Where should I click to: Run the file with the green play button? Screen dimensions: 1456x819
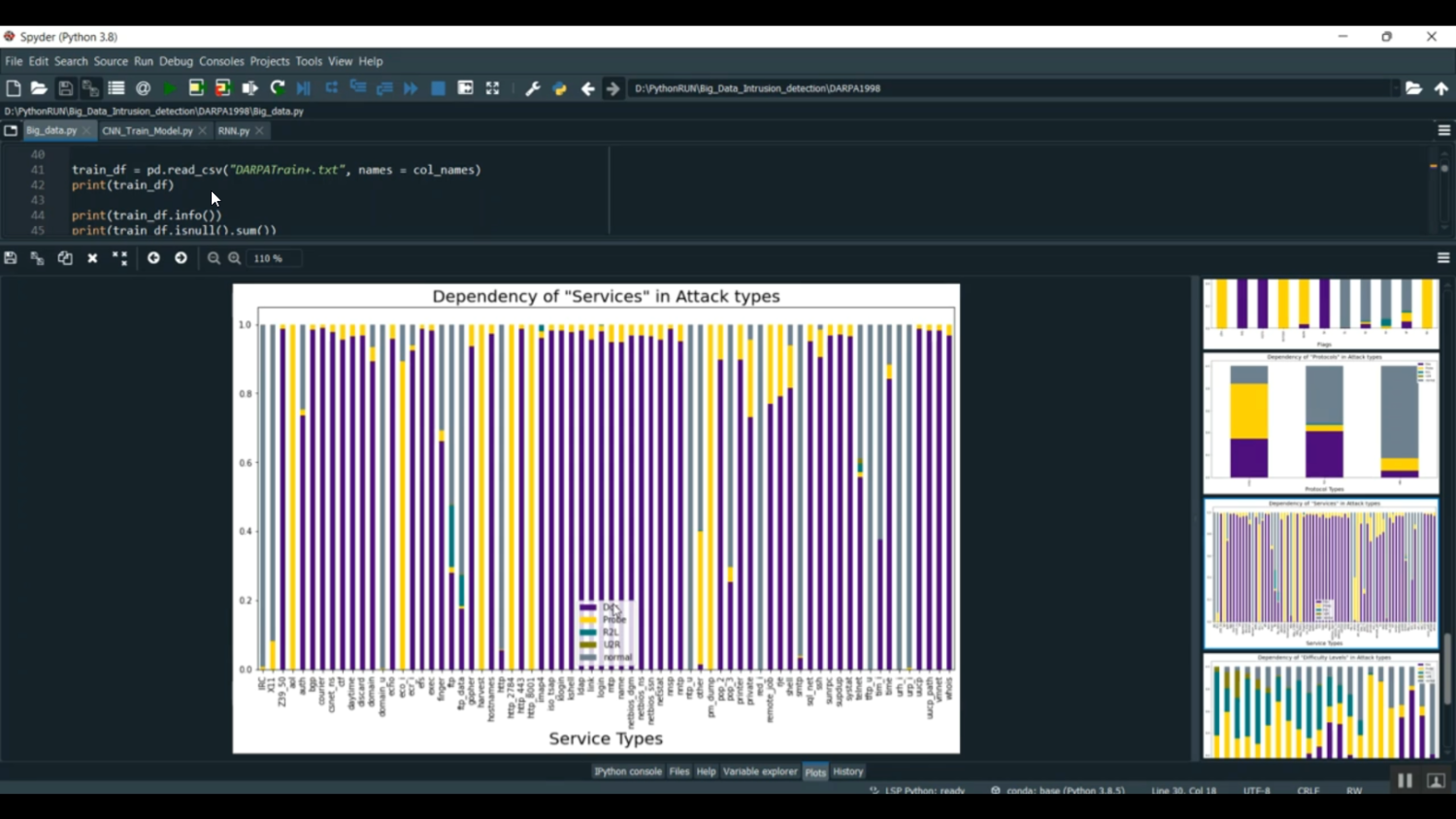coord(170,88)
